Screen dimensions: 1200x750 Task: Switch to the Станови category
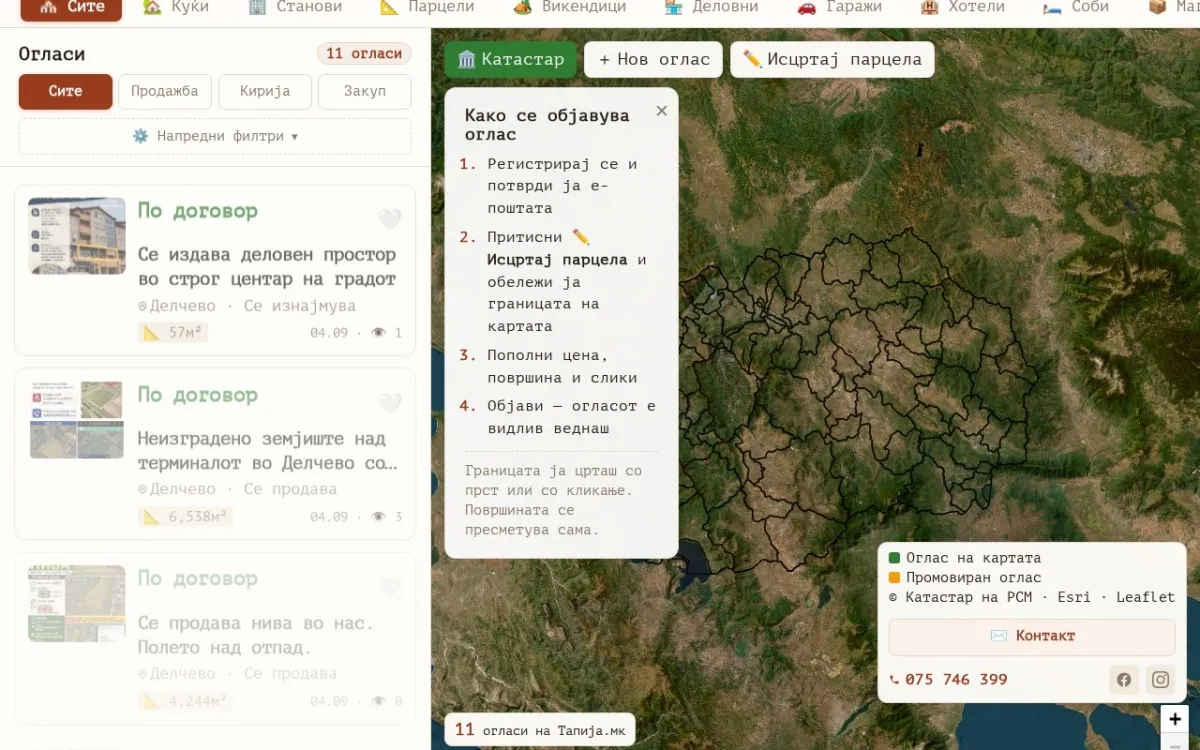(x=295, y=7)
